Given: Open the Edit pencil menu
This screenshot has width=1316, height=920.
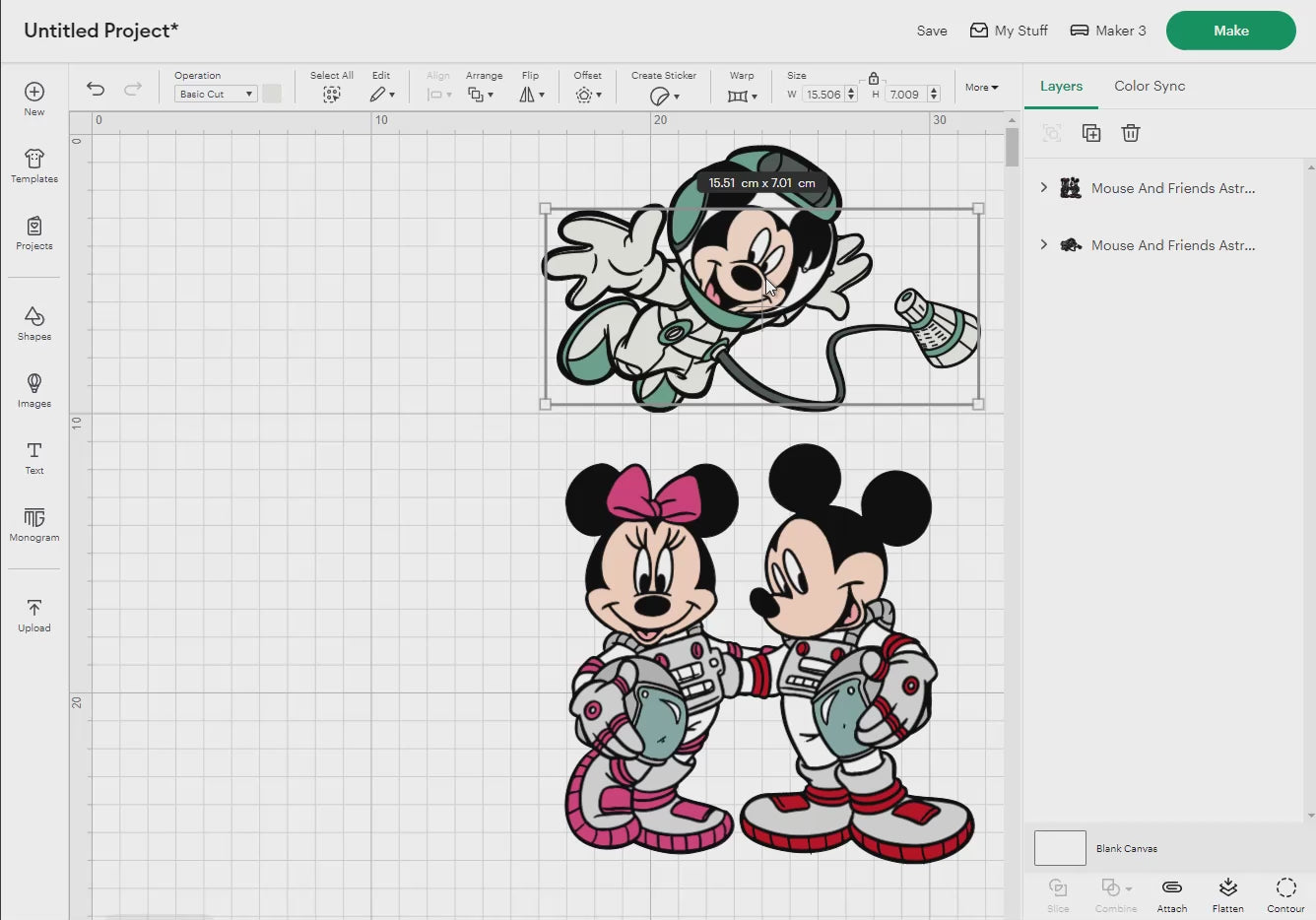Looking at the screenshot, I should tap(382, 95).
